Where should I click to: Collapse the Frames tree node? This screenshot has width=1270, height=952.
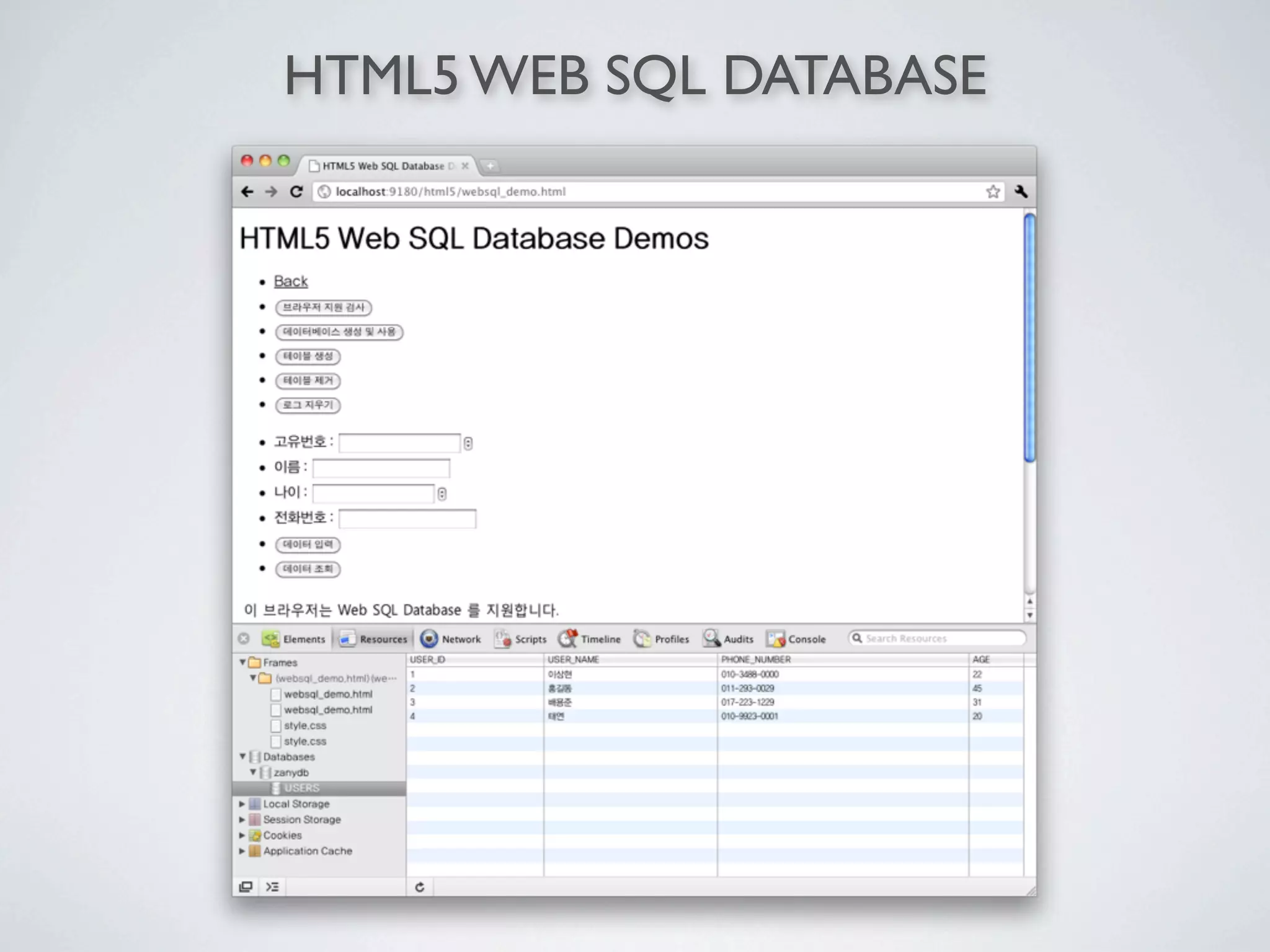coord(242,662)
